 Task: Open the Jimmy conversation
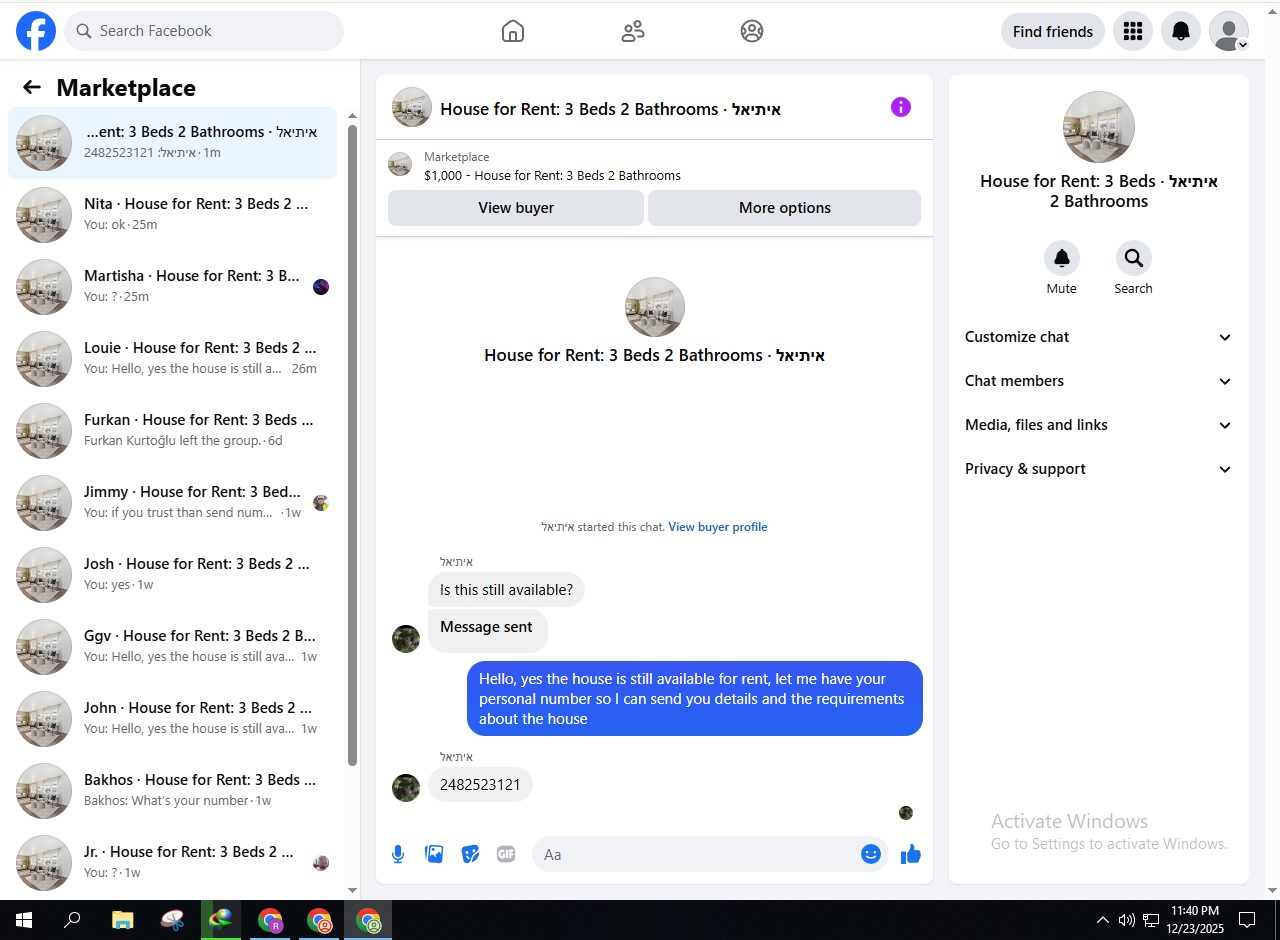tap(172, 503)
